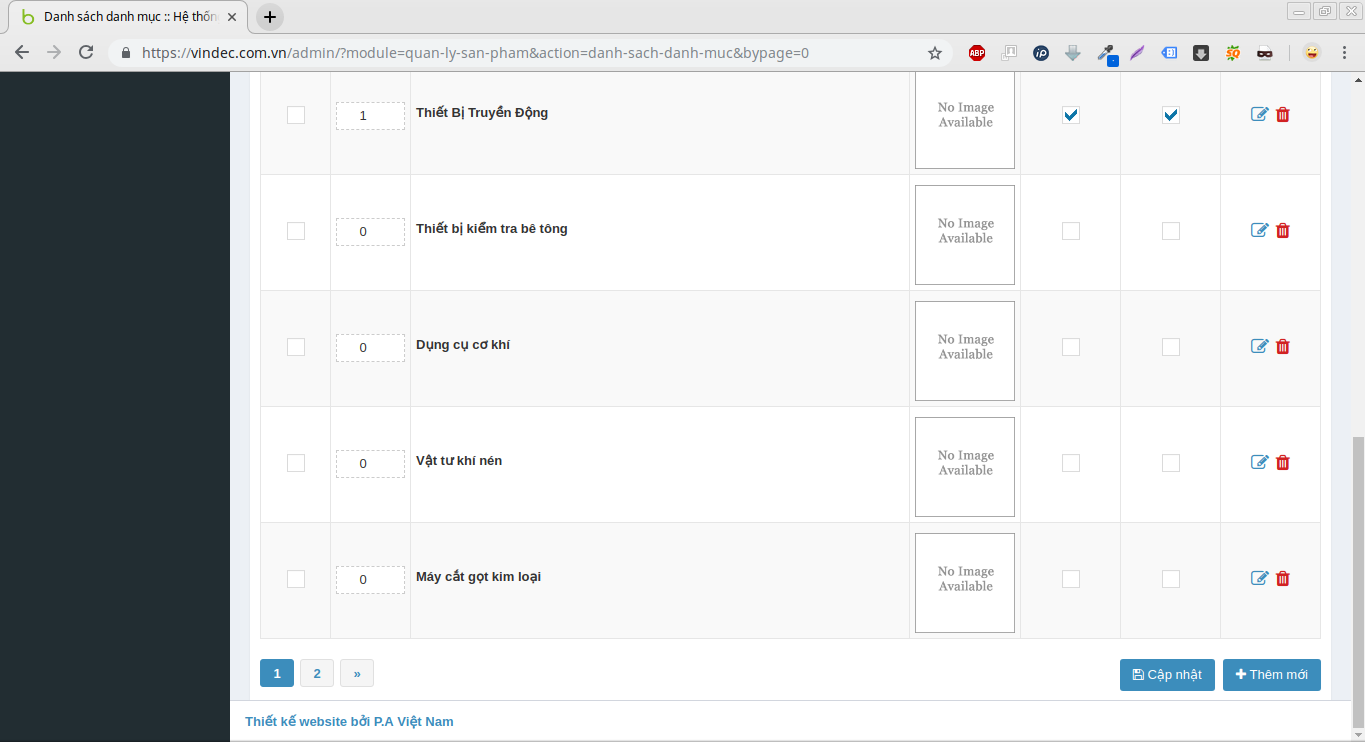Bookmark this page with the star icon
1365x742 pixels.
[x=935, y=53]
